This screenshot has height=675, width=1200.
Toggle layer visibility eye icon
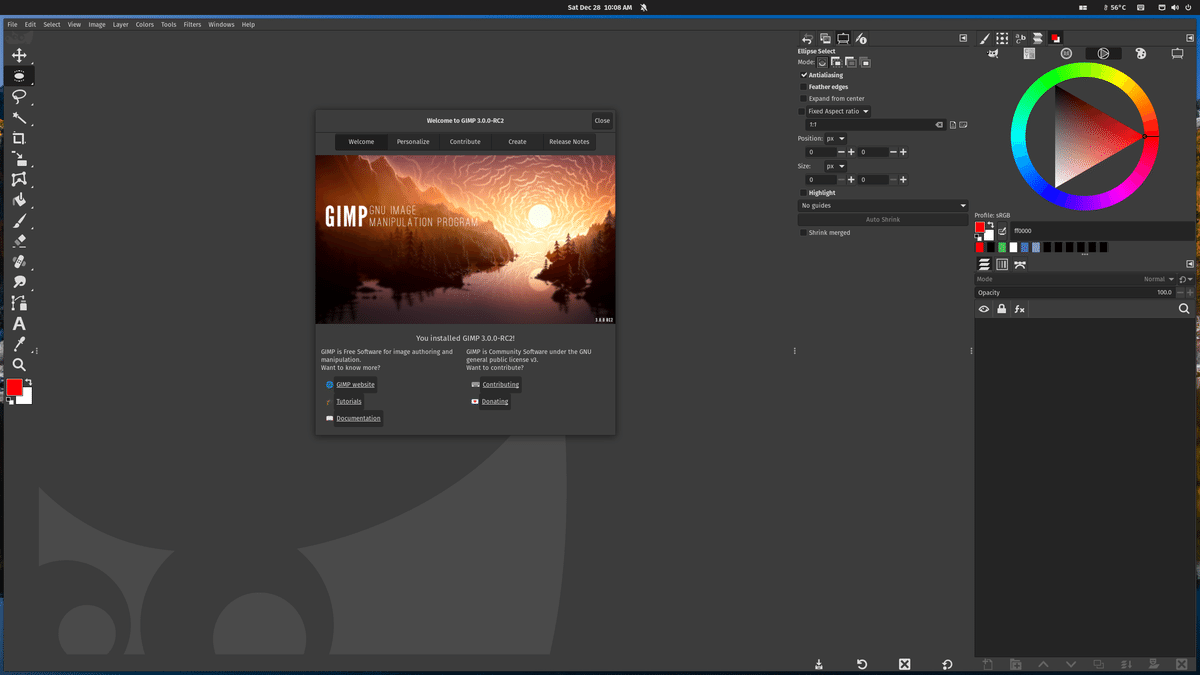(983, 309)
